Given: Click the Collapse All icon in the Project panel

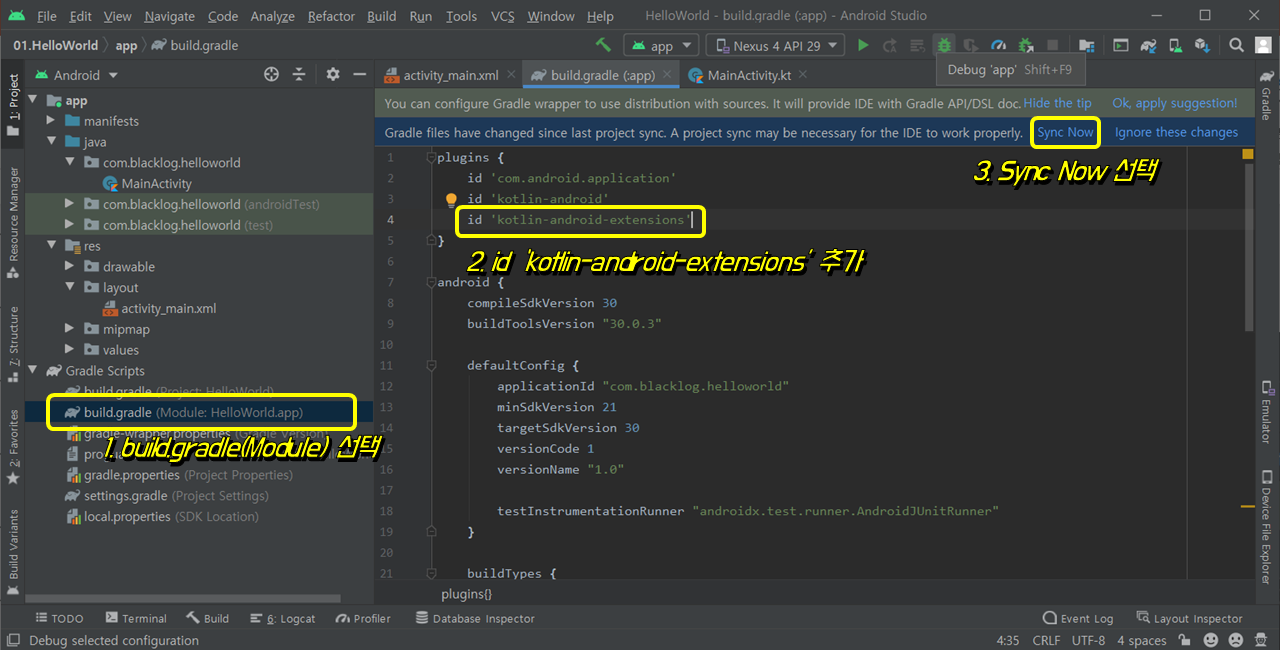Looking at the screenshot, I should [298, 75].
